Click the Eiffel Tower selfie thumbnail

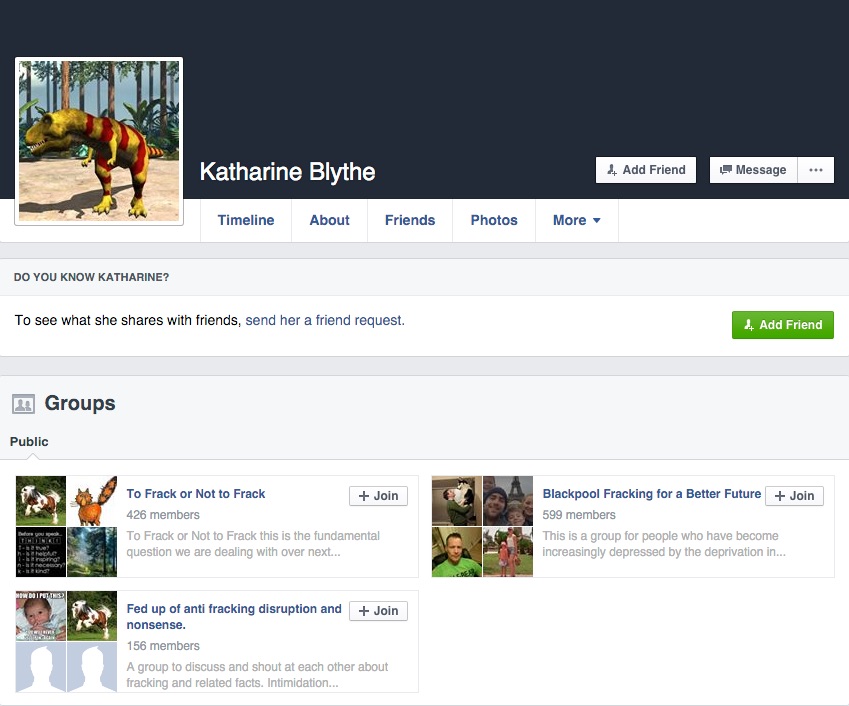[x=508, y=501]
